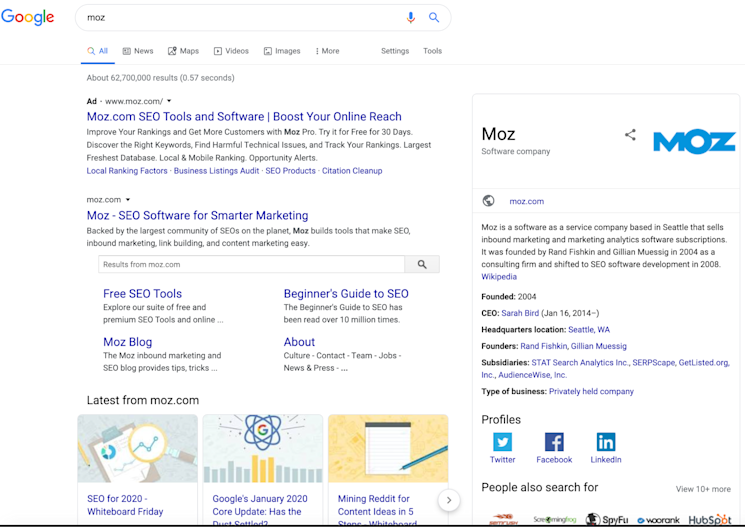The height and width of the screenshot is (527, 745).
Task: Open the Mining Reddit for Content Ideas title
Action: point(377,510)
